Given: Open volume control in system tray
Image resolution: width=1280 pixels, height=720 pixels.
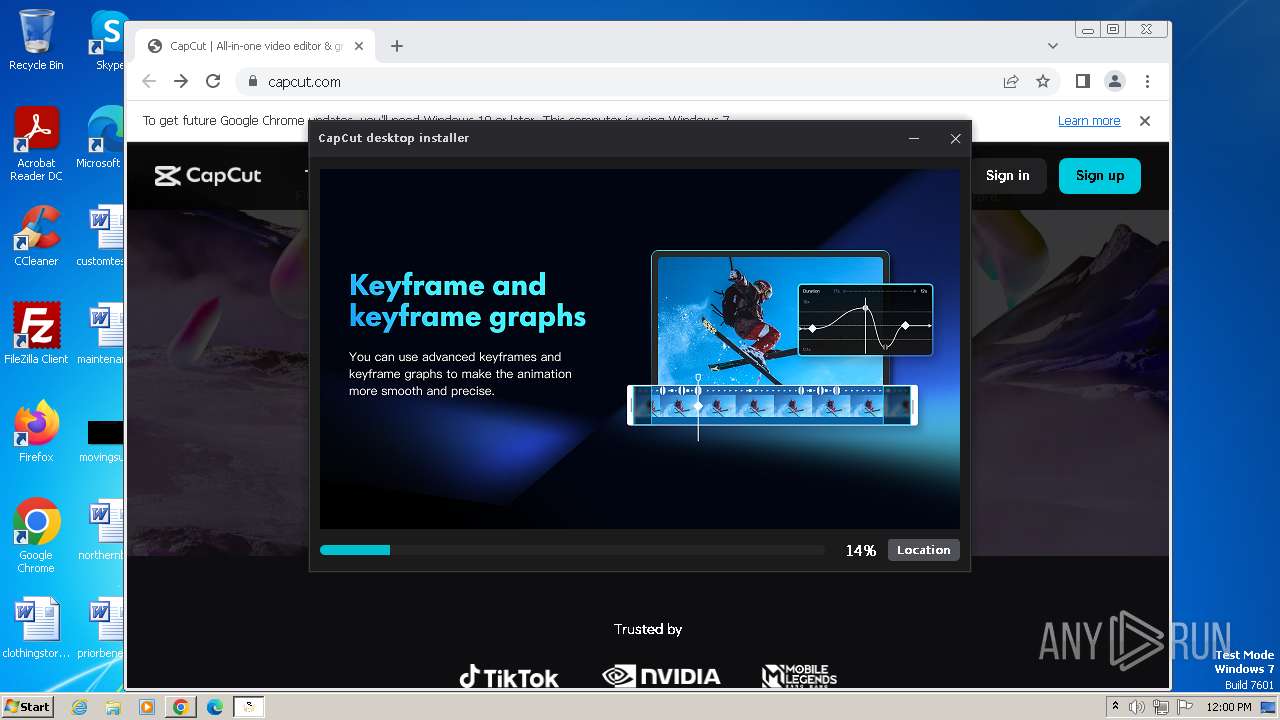Looking at the screenshot, I should pos(1137,707).
